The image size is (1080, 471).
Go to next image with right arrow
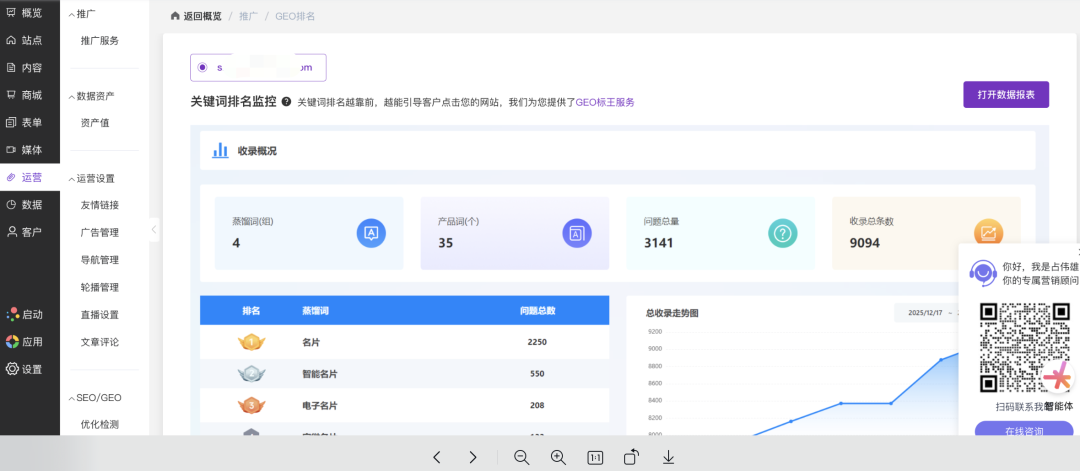tap(473, 457)
